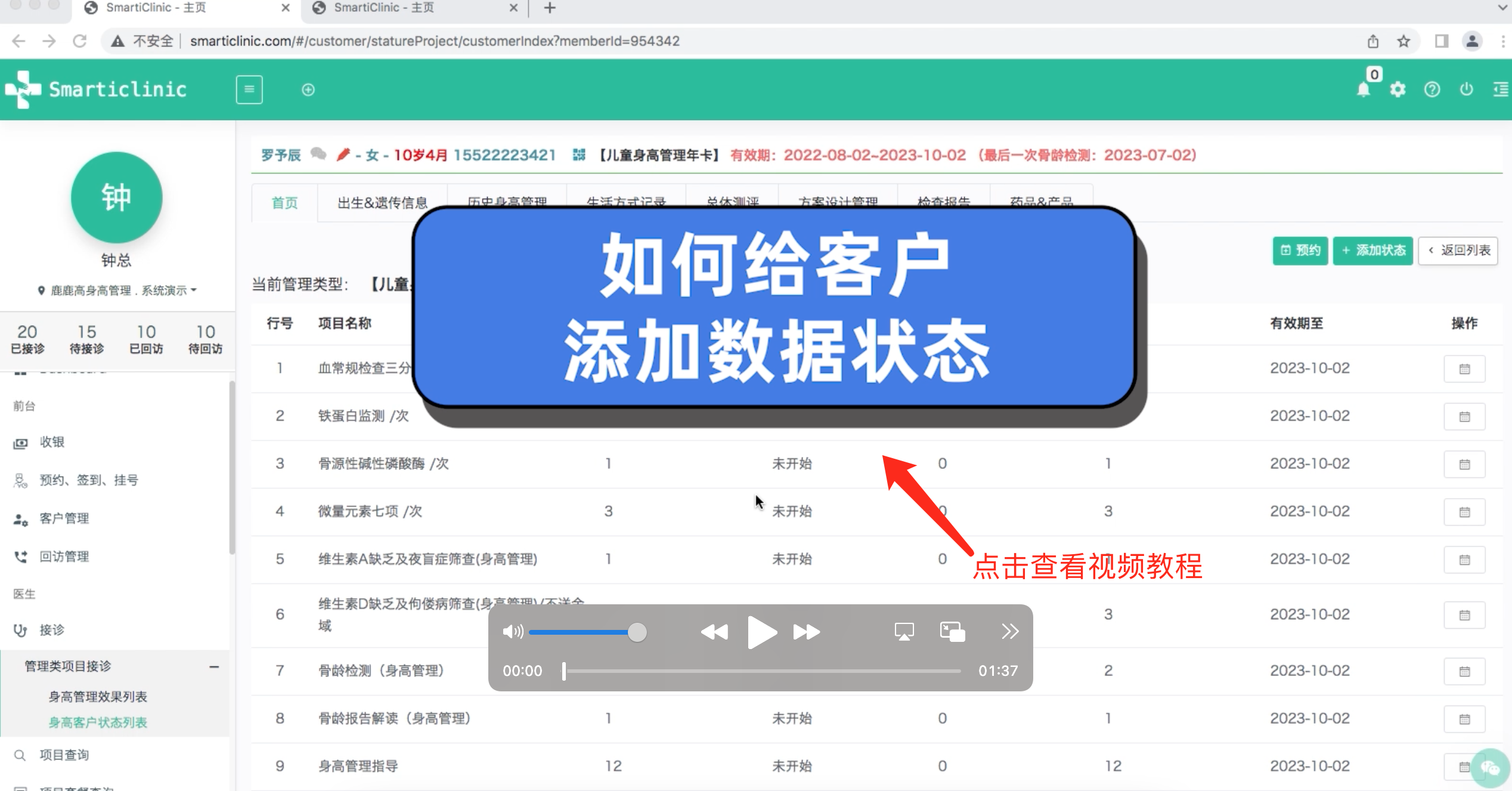The height and width of the screenshot is (791, 1512).
Task: Open 身高管理效果列表 submenu item
Action: (98, 696)
